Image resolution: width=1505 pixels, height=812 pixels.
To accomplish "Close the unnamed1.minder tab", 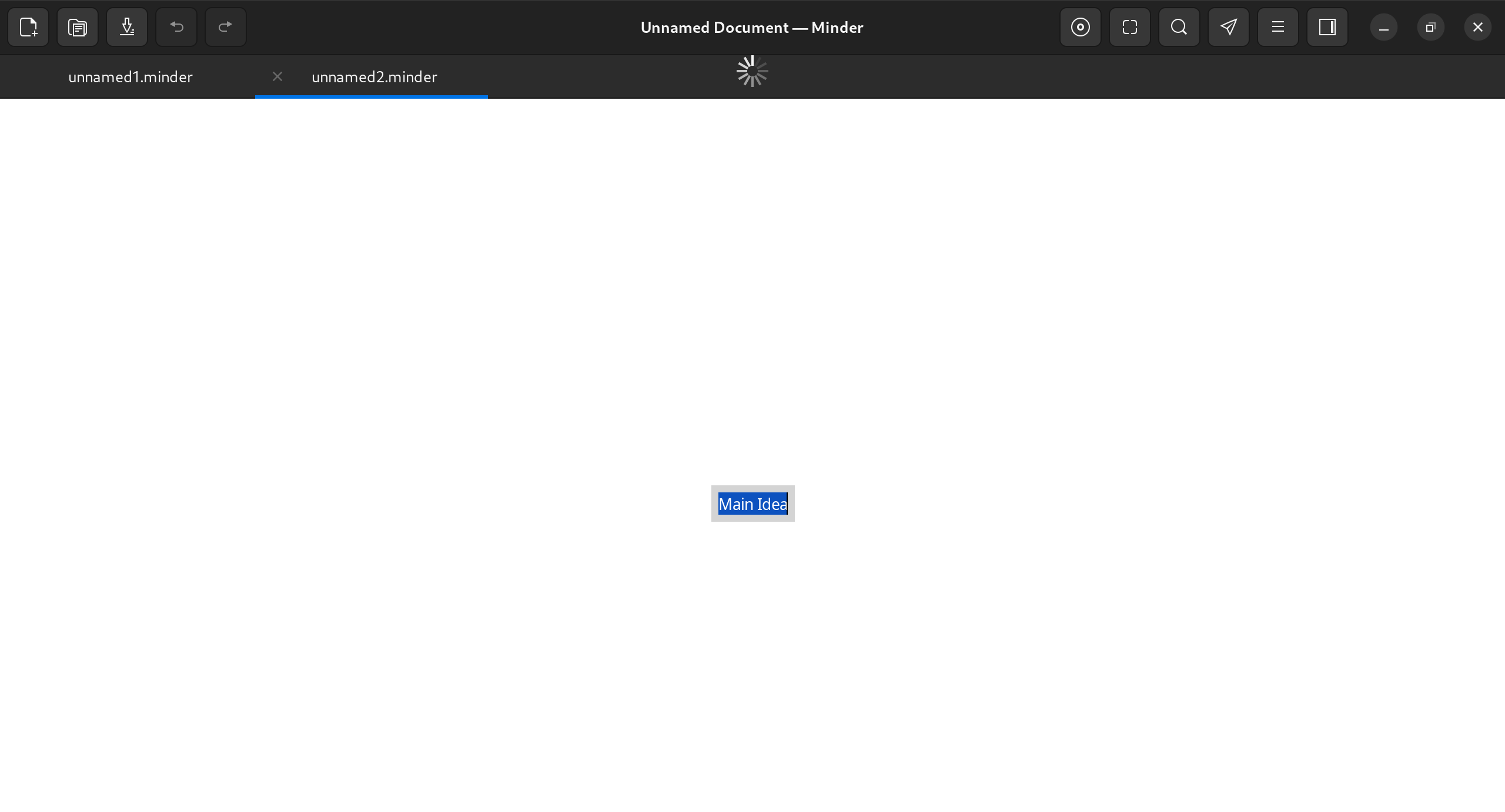I will point(277,76).
